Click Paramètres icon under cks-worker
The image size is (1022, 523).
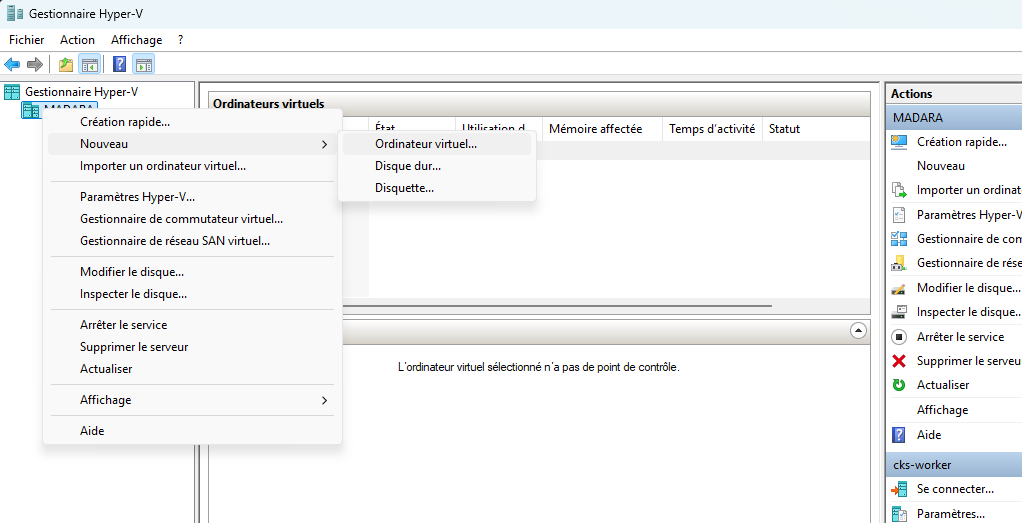point(899,514)
